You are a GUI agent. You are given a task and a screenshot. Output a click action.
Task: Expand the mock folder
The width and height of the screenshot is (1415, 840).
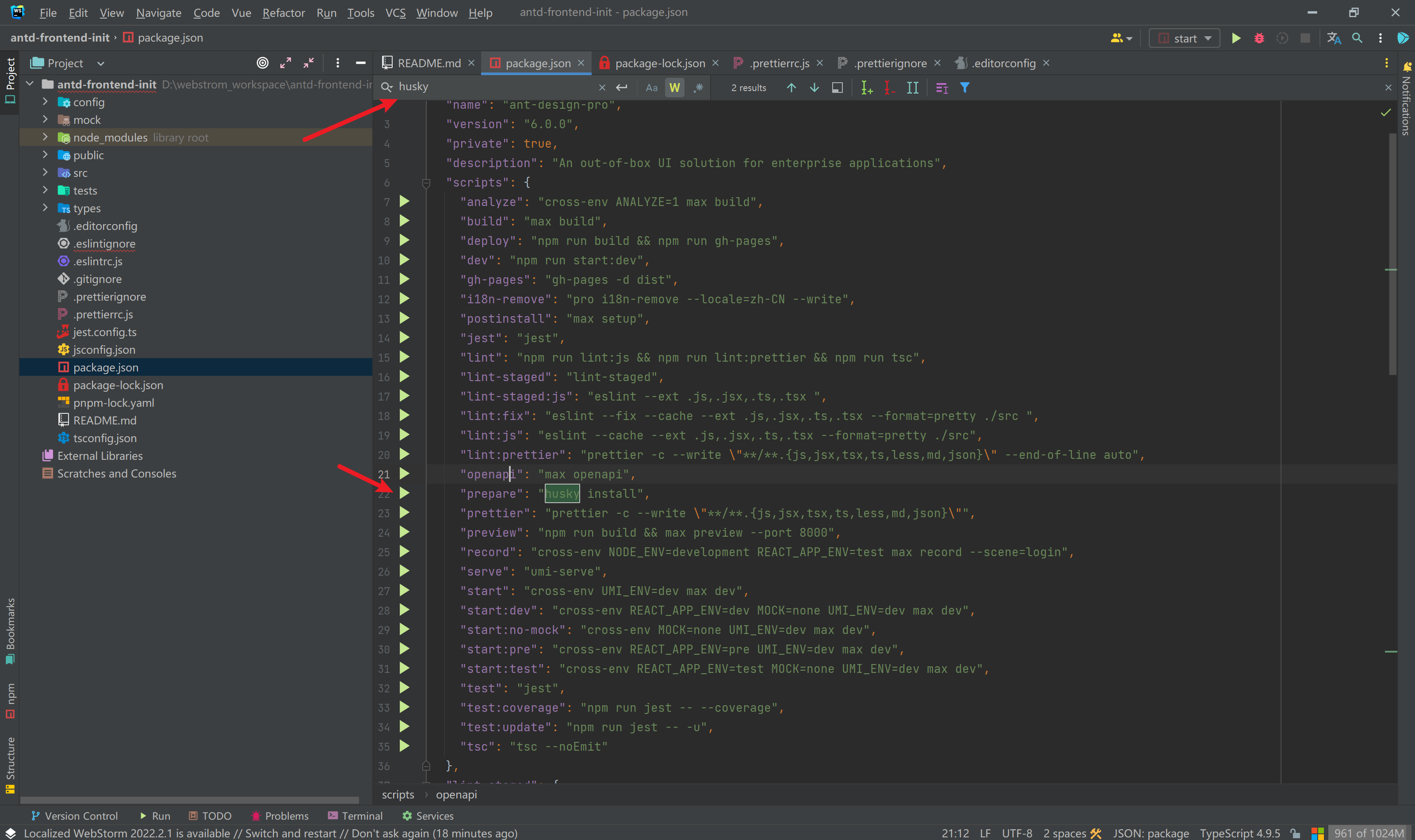click(x=45, y=119)
